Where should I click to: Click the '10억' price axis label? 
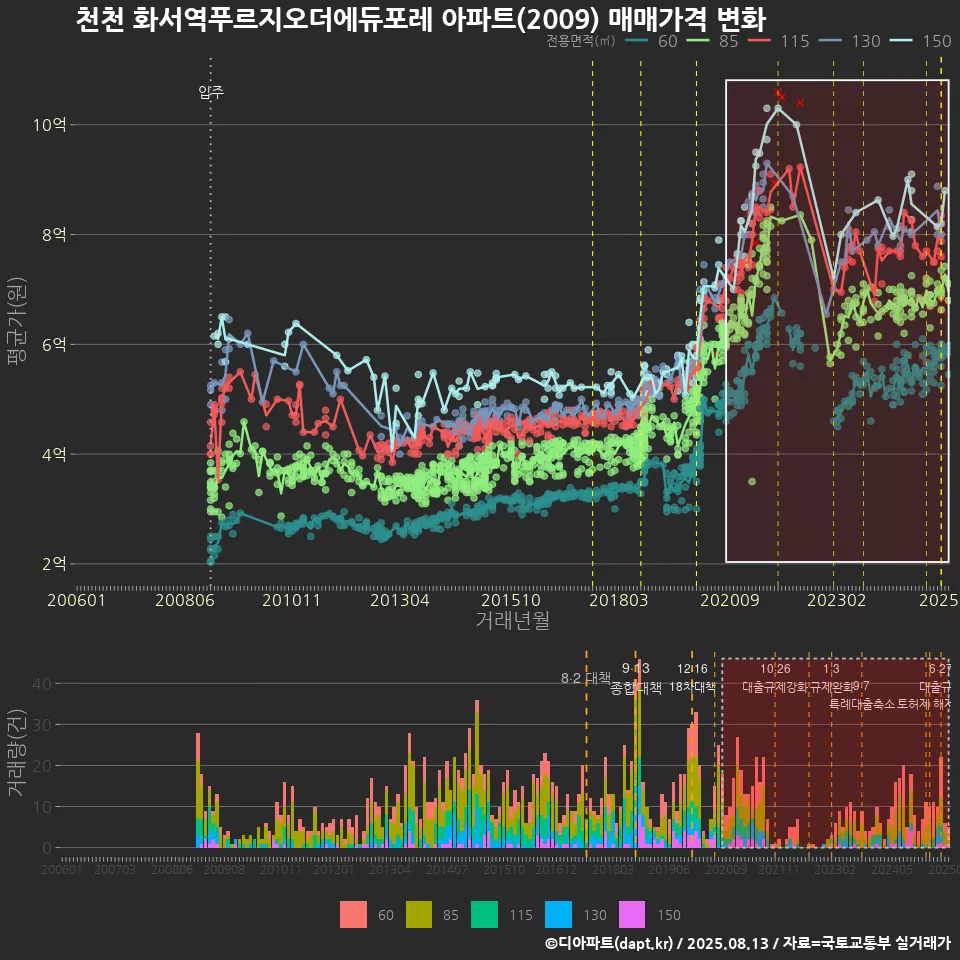(x=50, y=125)
